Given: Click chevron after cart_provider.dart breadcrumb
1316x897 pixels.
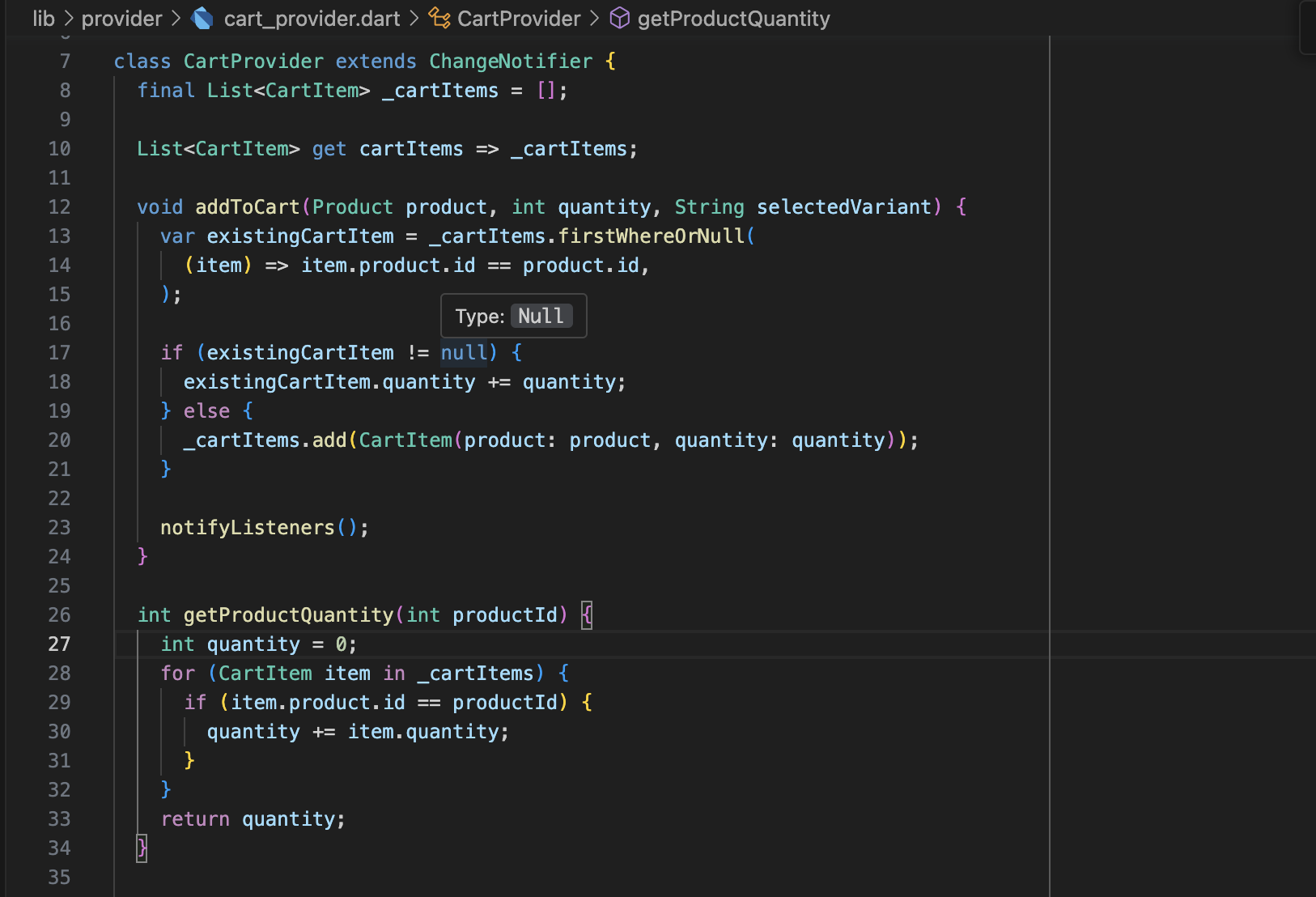Looking at the screenshot, I should tap(414, 19).
